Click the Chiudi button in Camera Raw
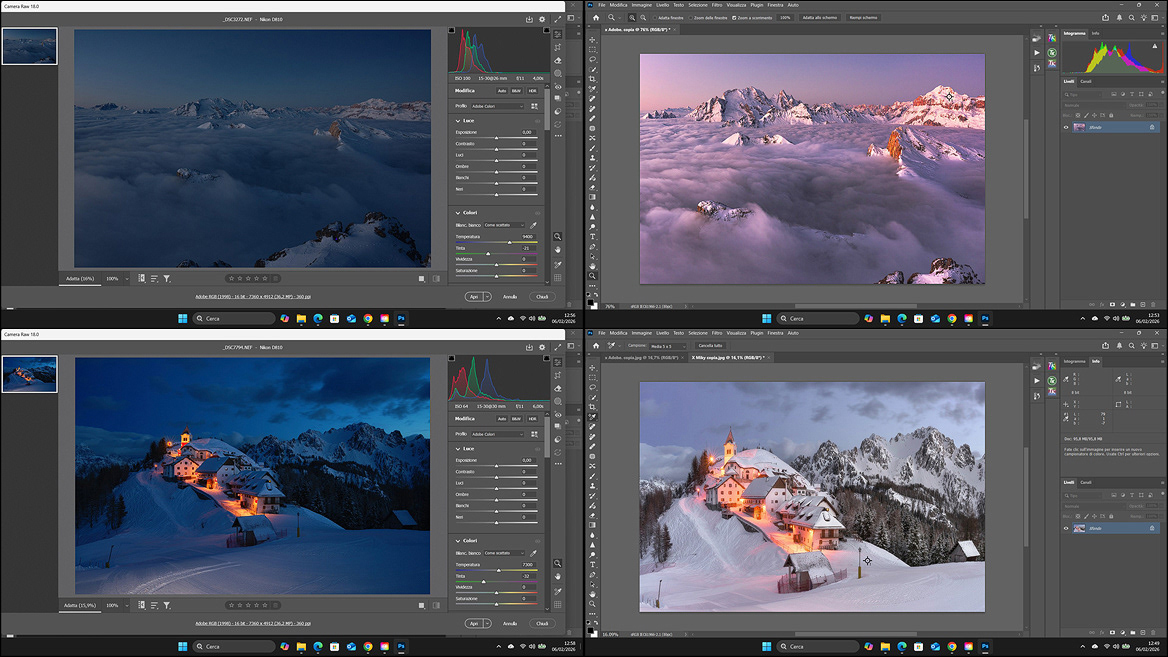1168x657 pixels. [540, 296]
